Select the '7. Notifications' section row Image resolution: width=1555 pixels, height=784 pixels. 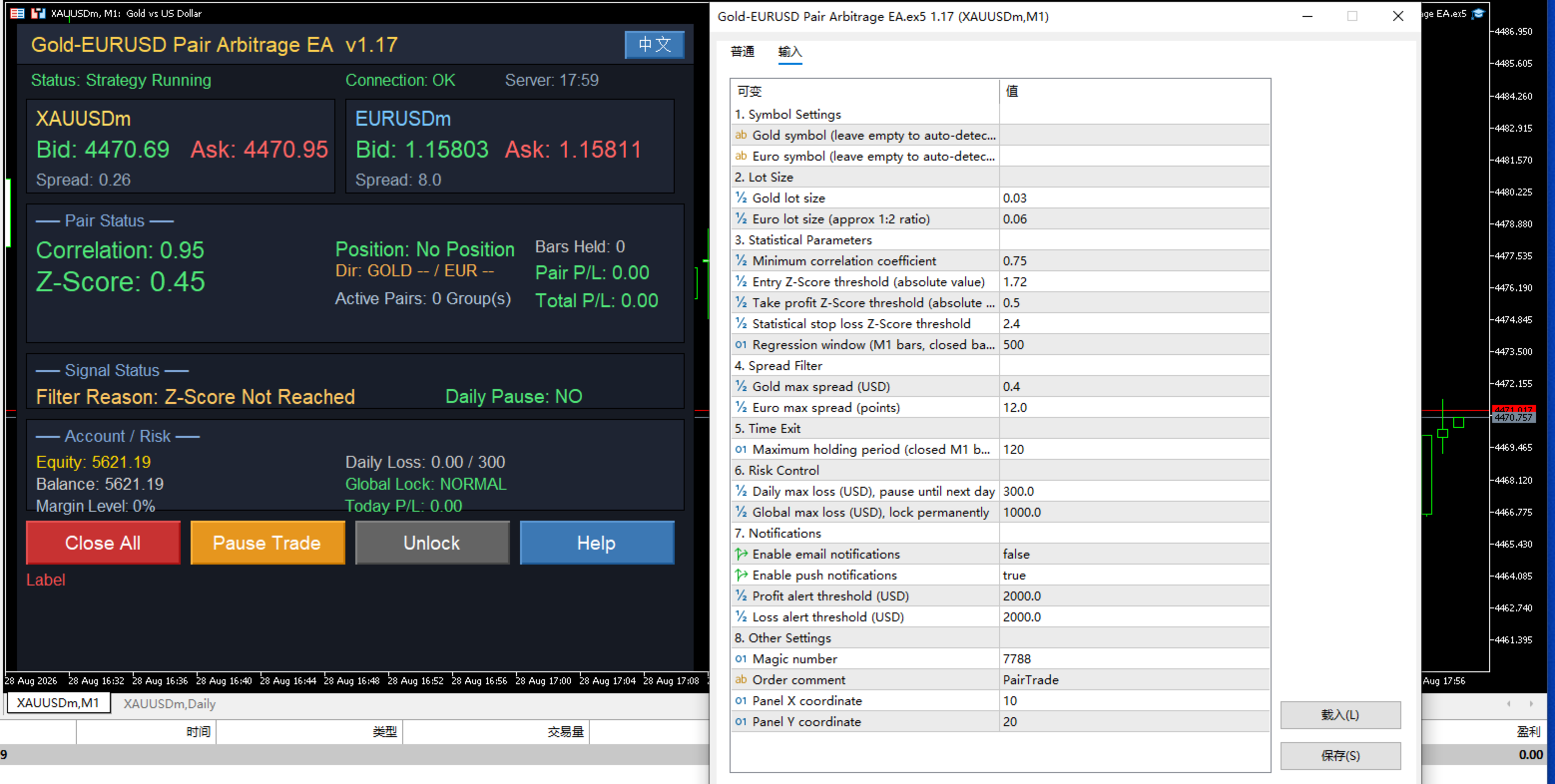point(1000,533)
